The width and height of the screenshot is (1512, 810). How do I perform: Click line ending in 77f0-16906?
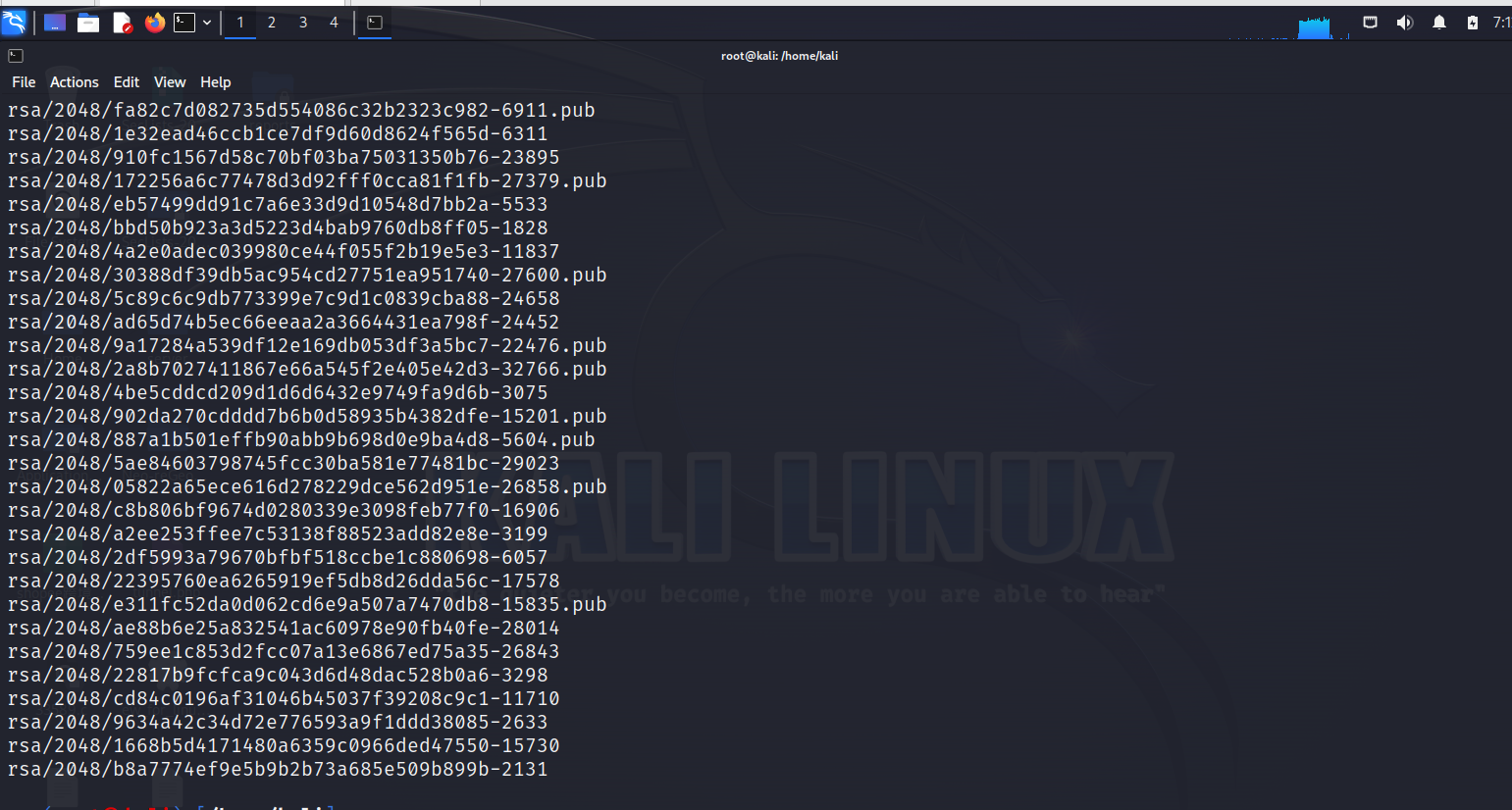284,510
